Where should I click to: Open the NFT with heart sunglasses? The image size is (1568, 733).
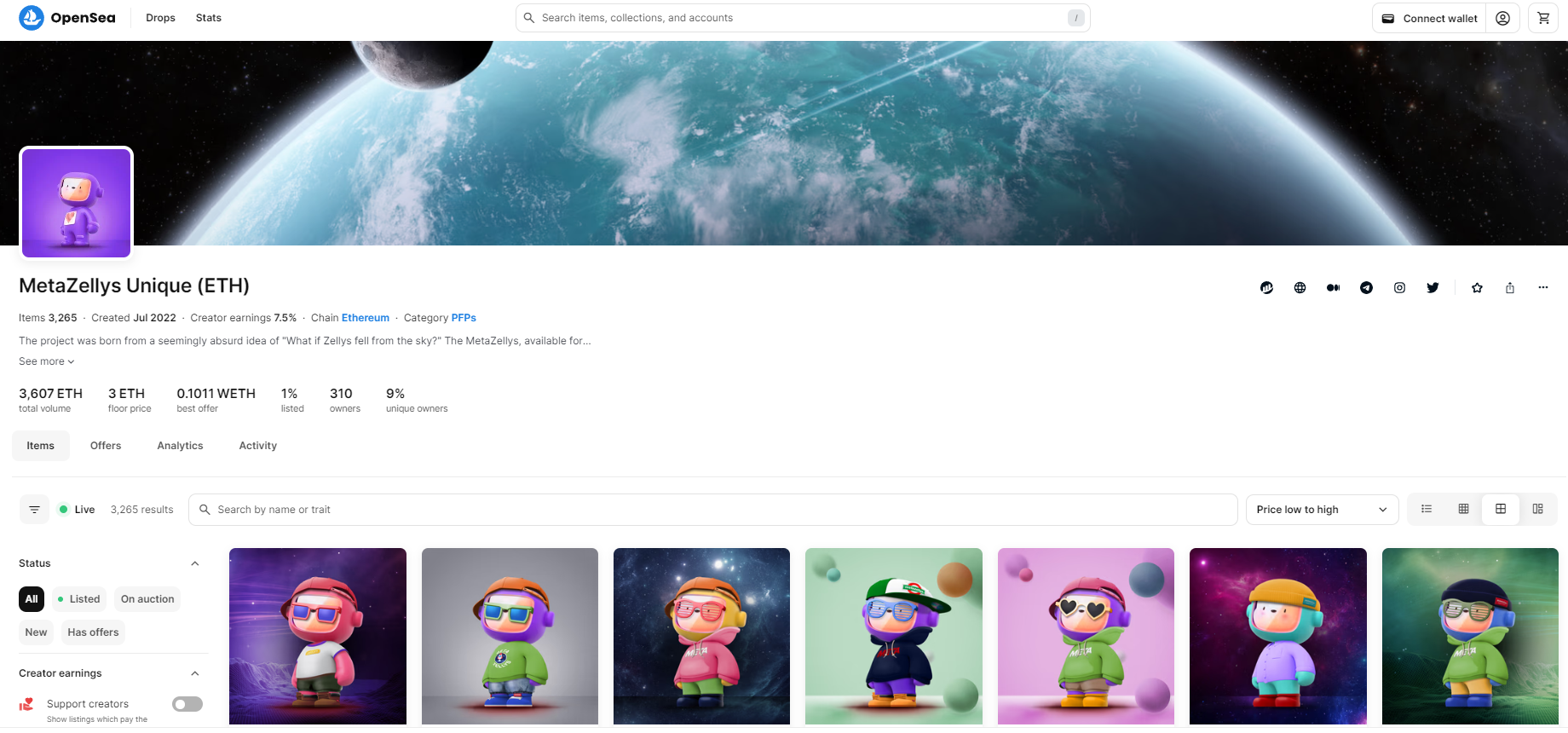1086,637
